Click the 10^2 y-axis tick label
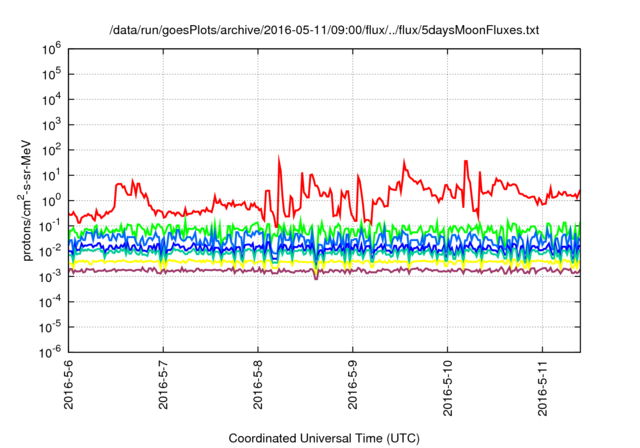640x448 pixels. point(51,151)
